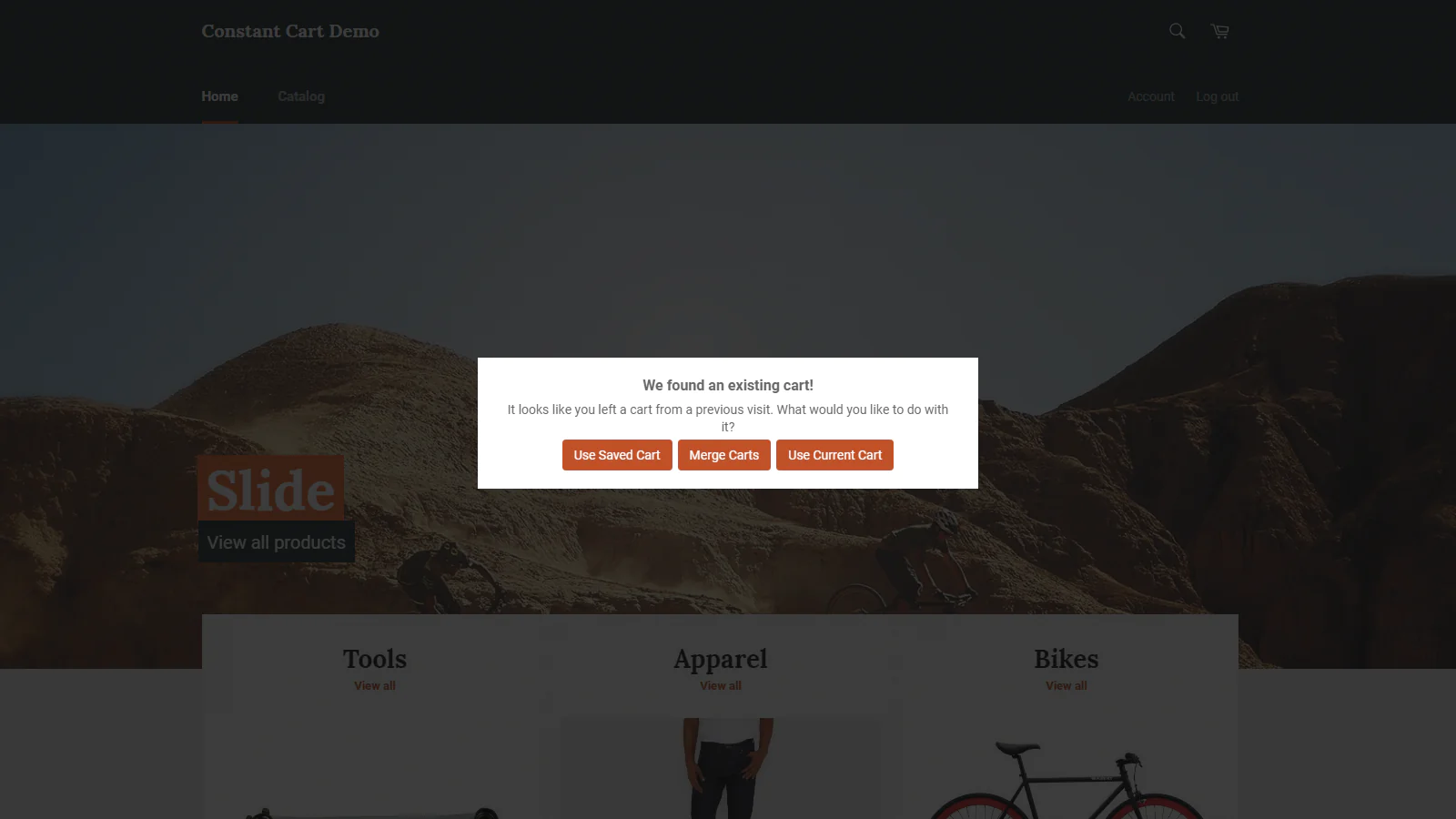1456x819 pixels.
Task: Click the Log out link
Action: (1218, 96)
